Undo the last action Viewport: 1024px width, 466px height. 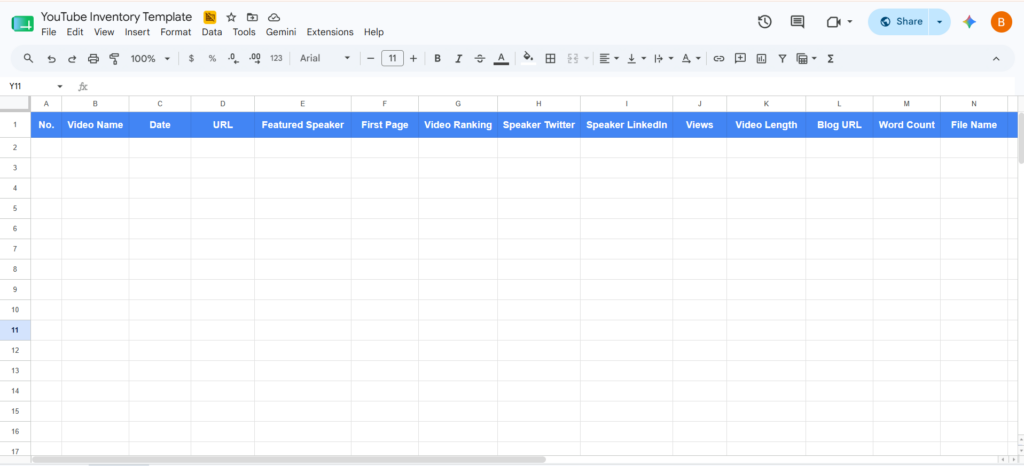click(x=51, y=59)
